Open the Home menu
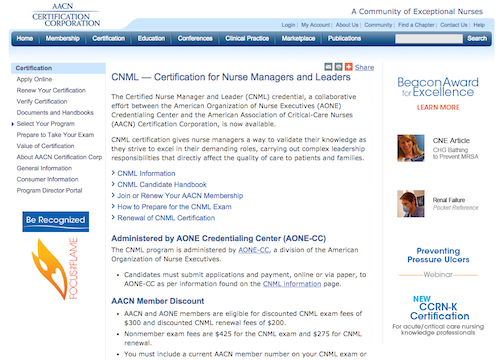Screen dimensions: 500x360 [25, 38]
